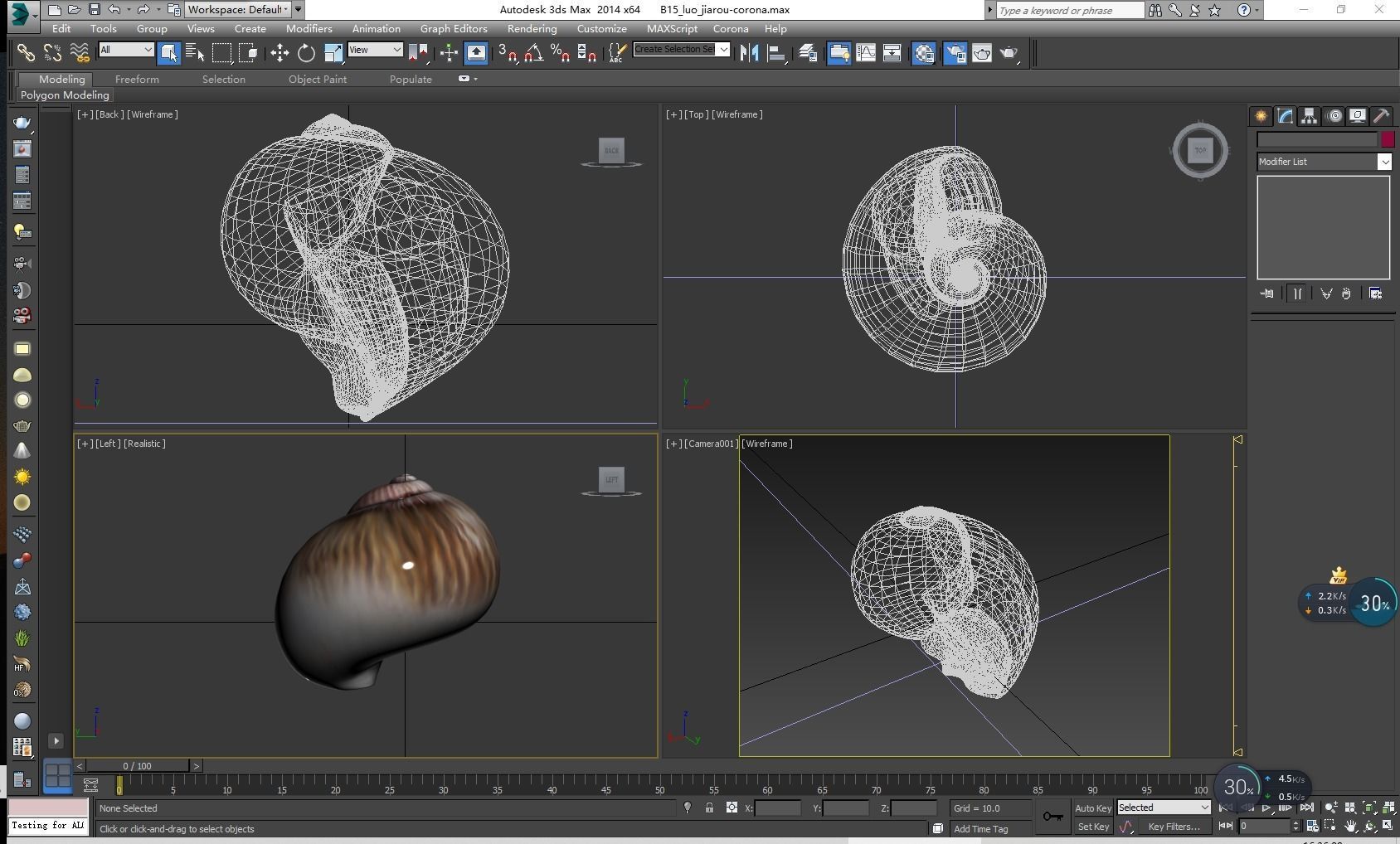Activate the Select and Scale tool
This screenshot has width=1400, height=844.
pos(333,53)
